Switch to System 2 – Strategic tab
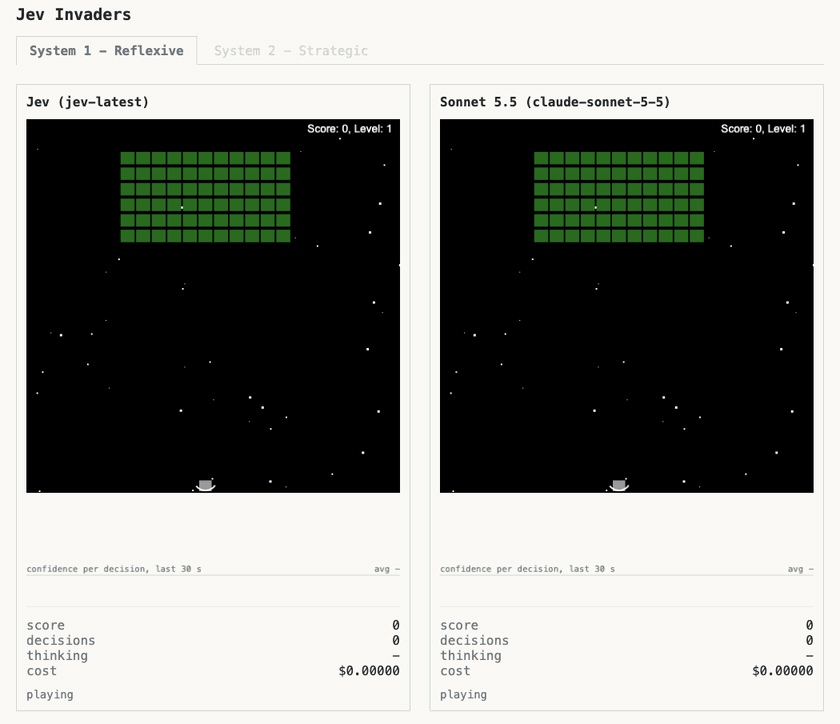 (291, 51)
